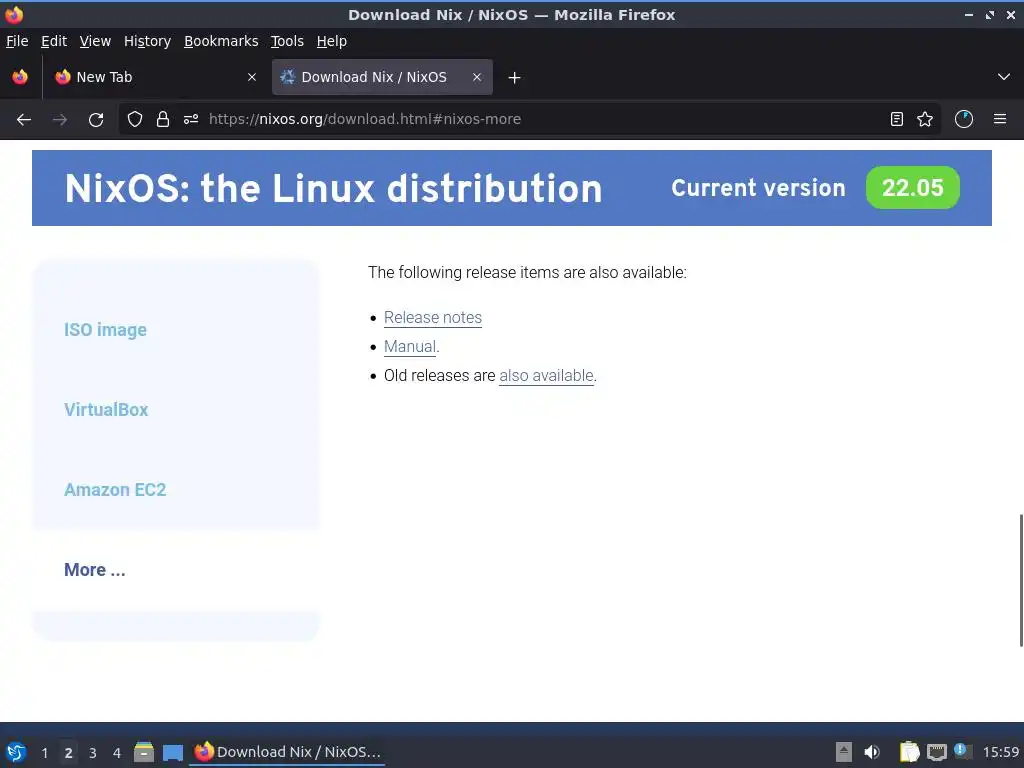The image size is (1024, 768).
Task: Select the Download Nix / NixOS tab
Action: click(382, 77)
